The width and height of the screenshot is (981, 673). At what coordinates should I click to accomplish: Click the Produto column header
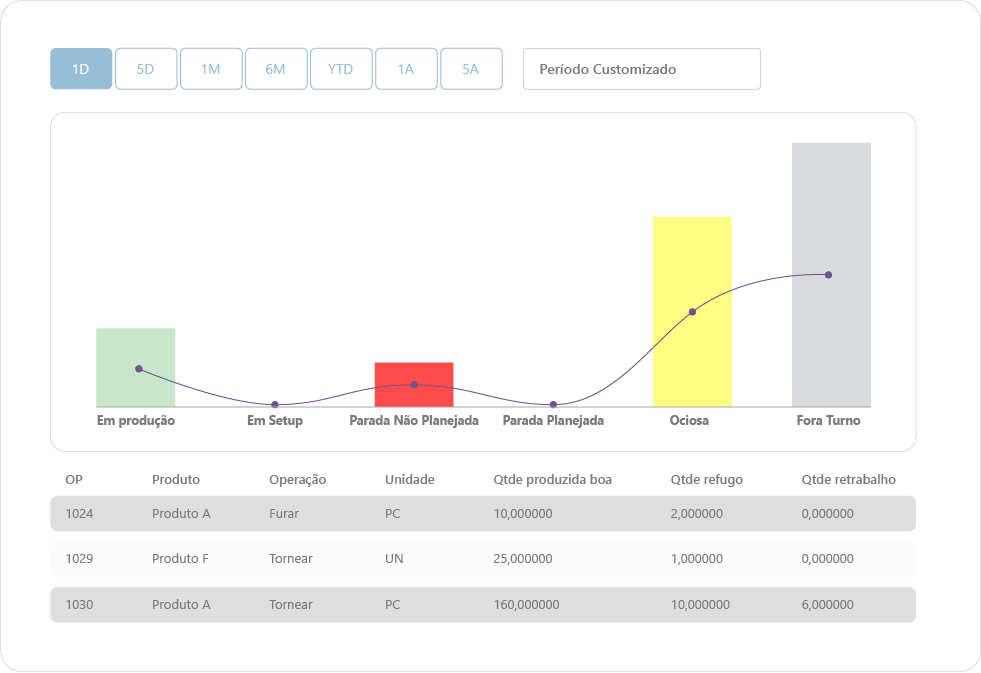point(176,480)
